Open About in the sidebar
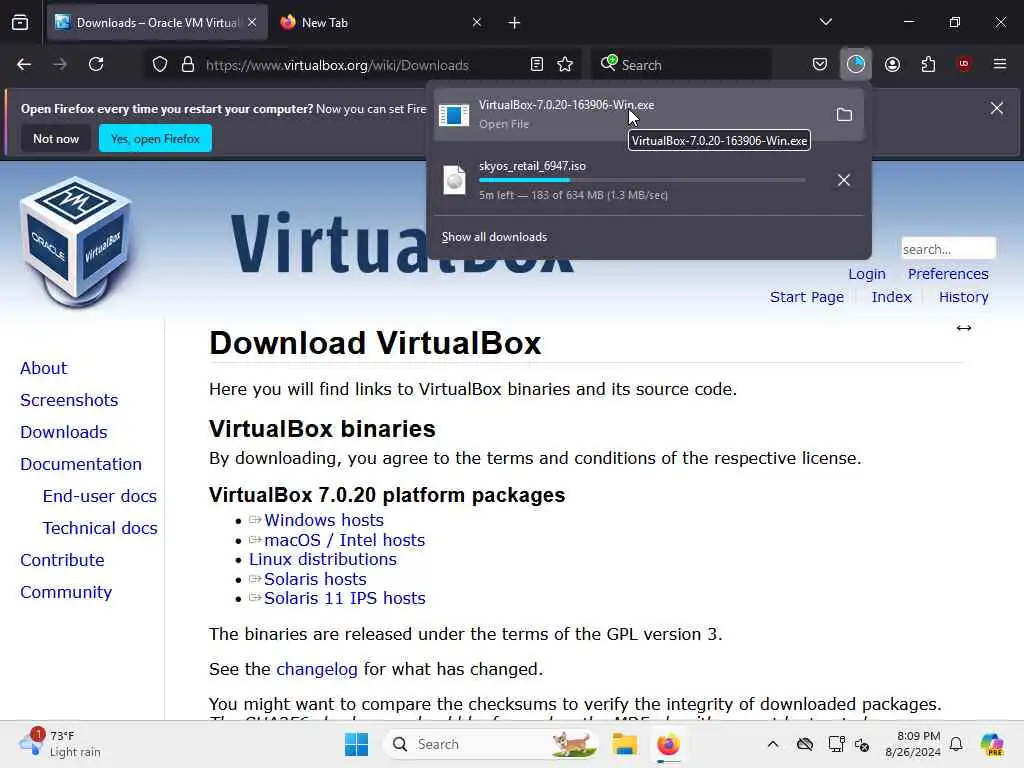This screenshot has width=1024, height=768. click(43, 368)
